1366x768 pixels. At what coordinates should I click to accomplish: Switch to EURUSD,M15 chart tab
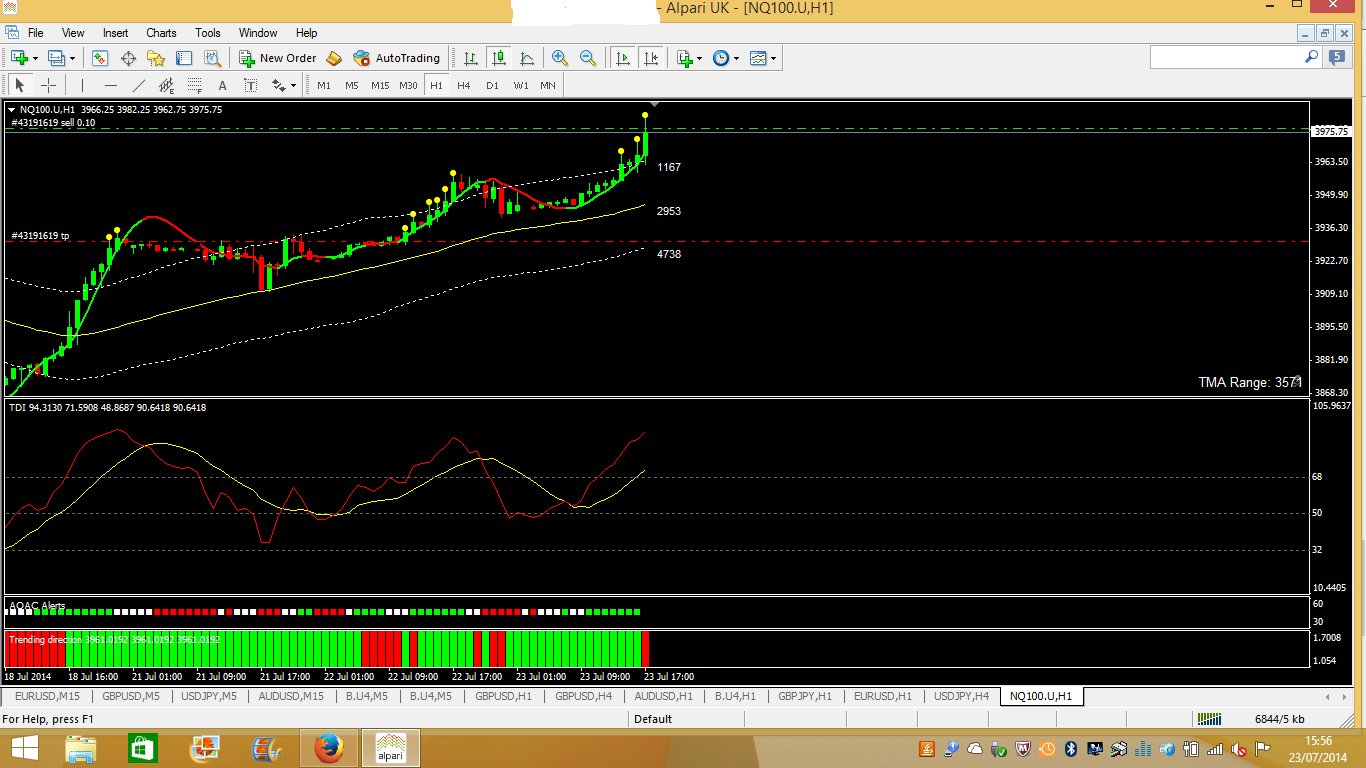[x=47, y=696]
